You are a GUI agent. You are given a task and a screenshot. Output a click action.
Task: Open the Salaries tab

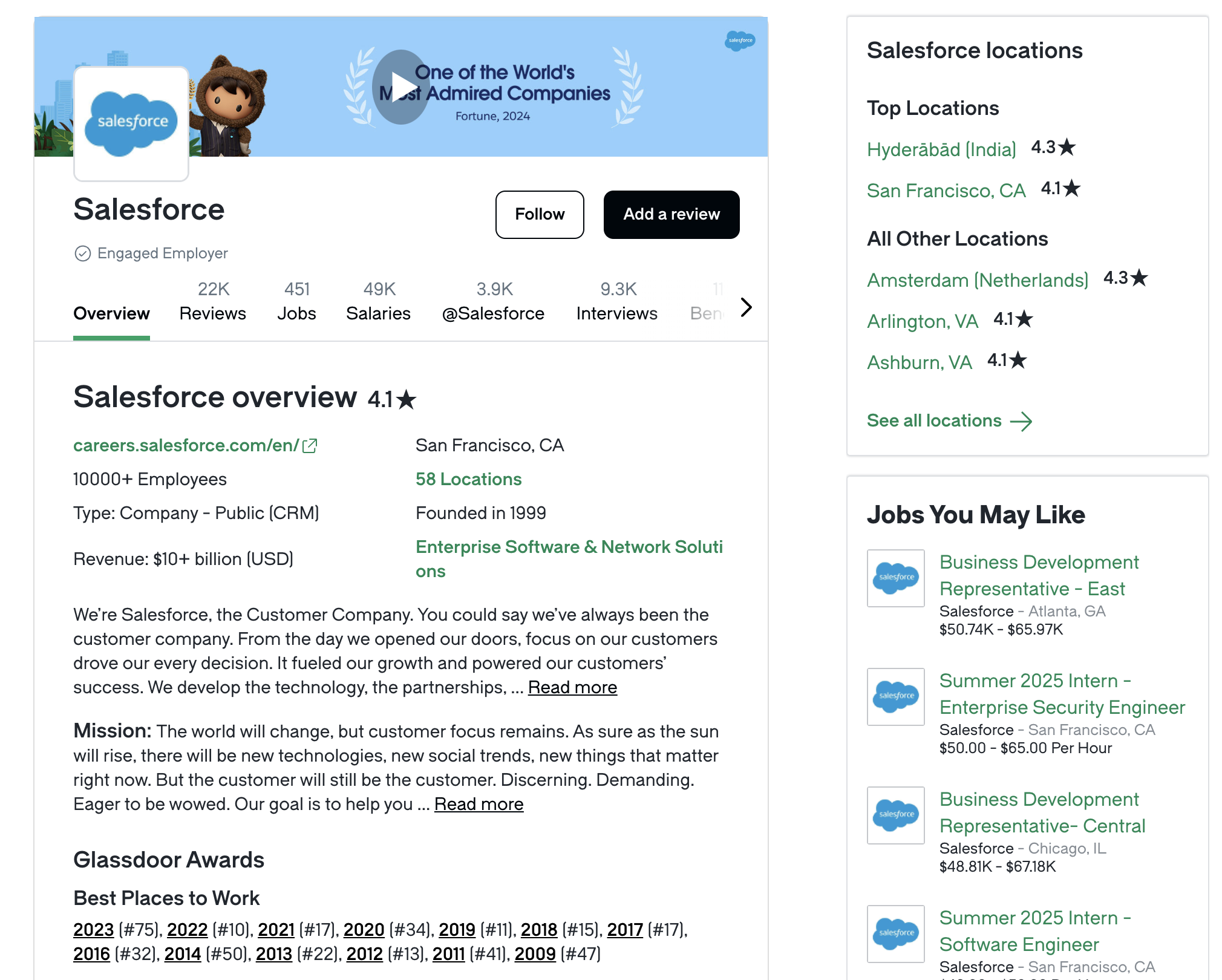pyautogui.click(x=378, y=301)
